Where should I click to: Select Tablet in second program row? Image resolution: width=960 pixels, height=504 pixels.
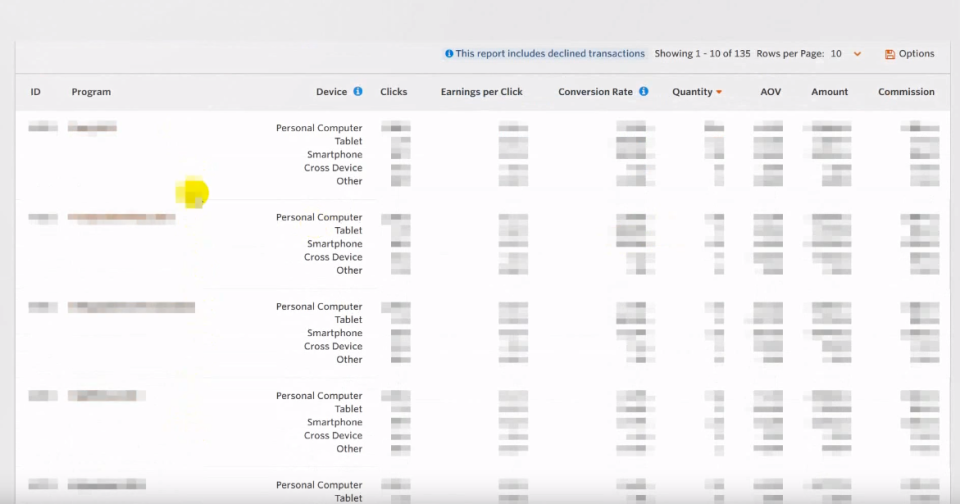pyautogui.click(x=348, y=231)
